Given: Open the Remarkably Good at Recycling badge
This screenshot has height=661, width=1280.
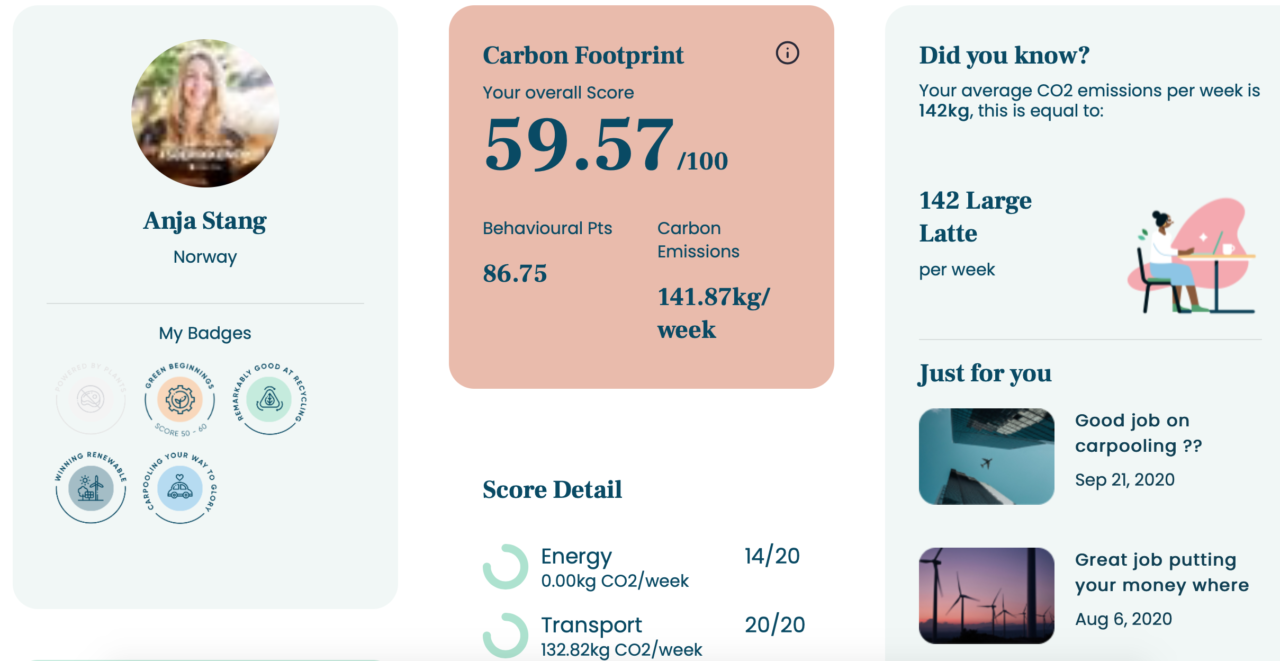Looking at the screenshot, I should (269, 401).
